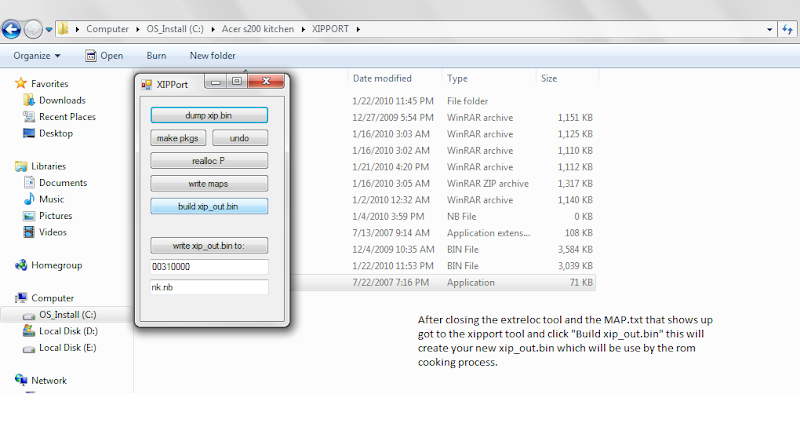Screen dimensions: 800x427
Task: Expand arrow after Acer s200 kitchen breadcrumb
Action: 303,29
